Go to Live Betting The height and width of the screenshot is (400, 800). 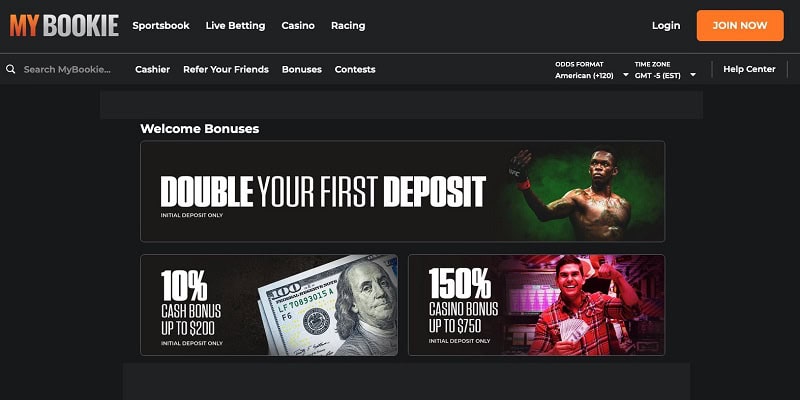(x=235, y=26)
